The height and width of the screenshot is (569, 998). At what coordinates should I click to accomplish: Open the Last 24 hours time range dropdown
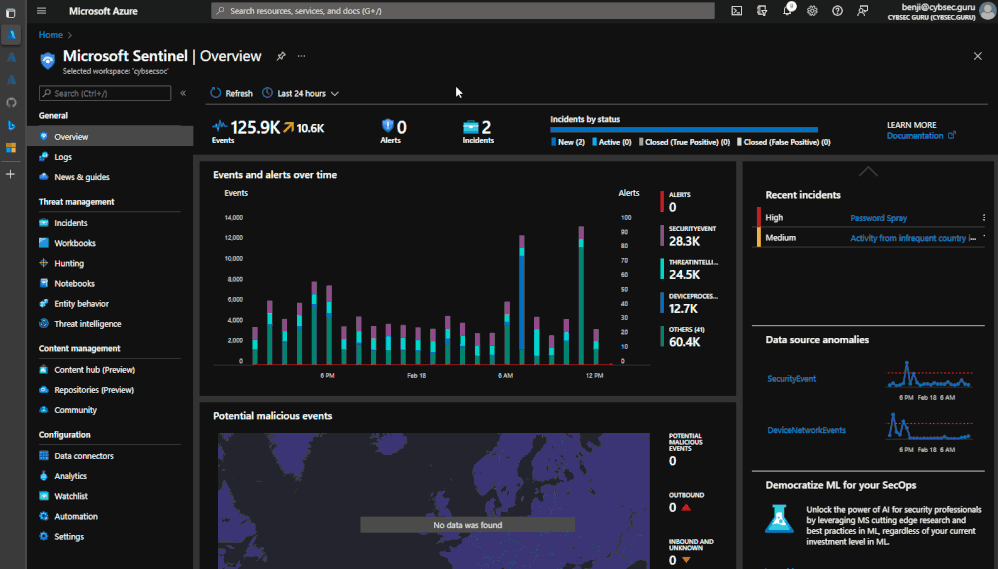coord(300,93)
